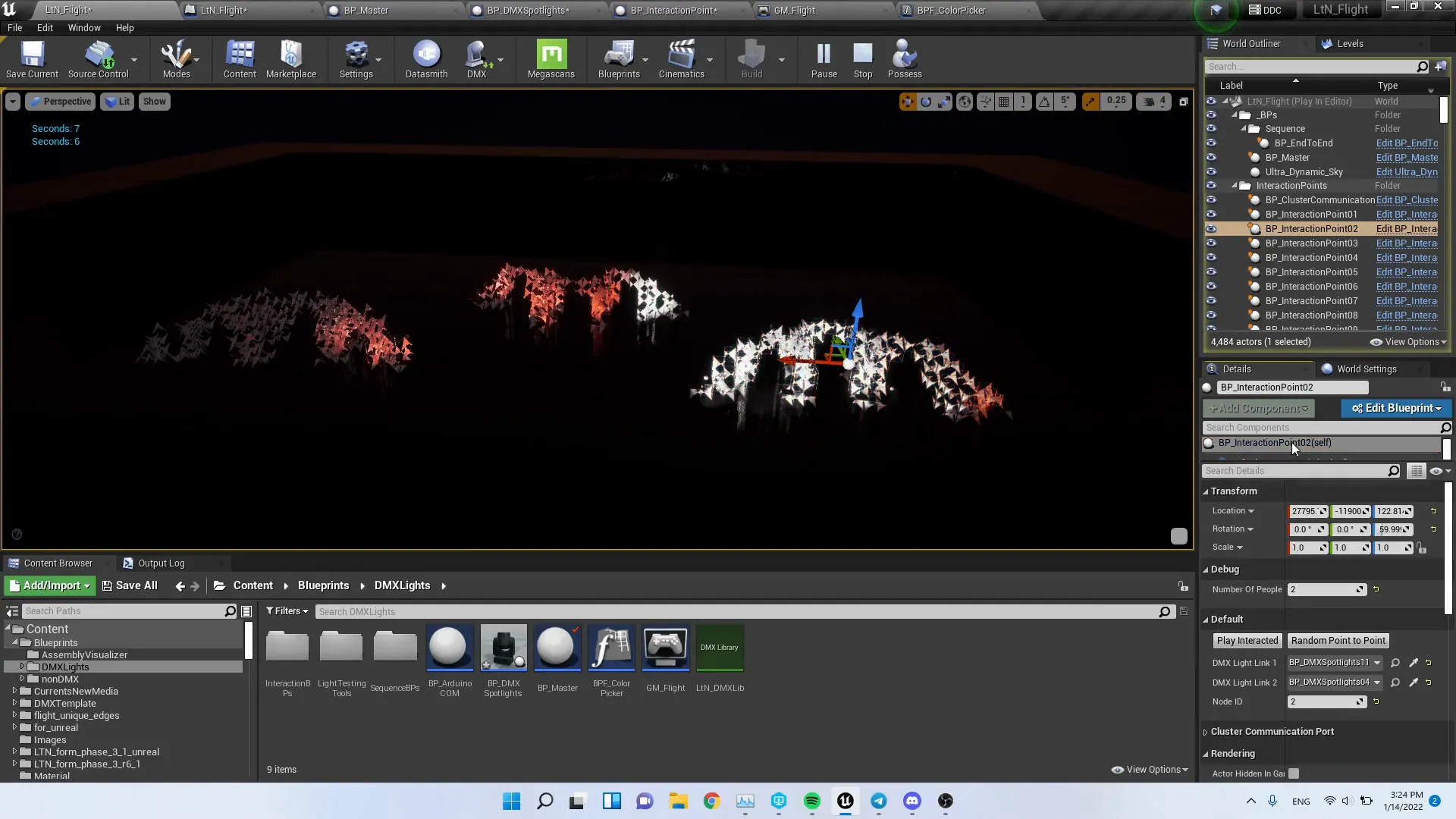Select the BP_DMXSpotlights asset

pyautogui.click(x=504, y=660)
